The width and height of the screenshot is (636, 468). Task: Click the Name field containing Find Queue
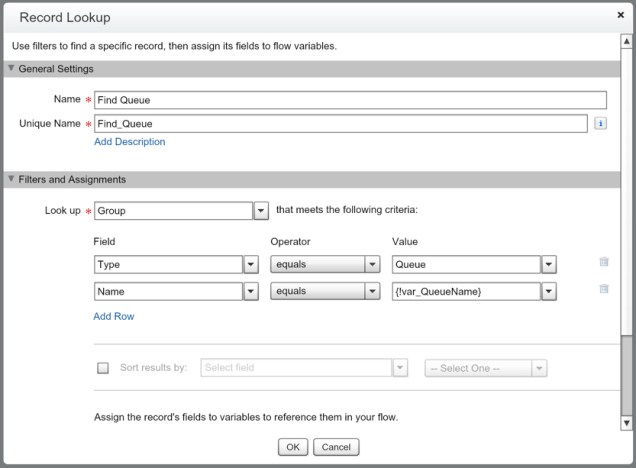350,100
